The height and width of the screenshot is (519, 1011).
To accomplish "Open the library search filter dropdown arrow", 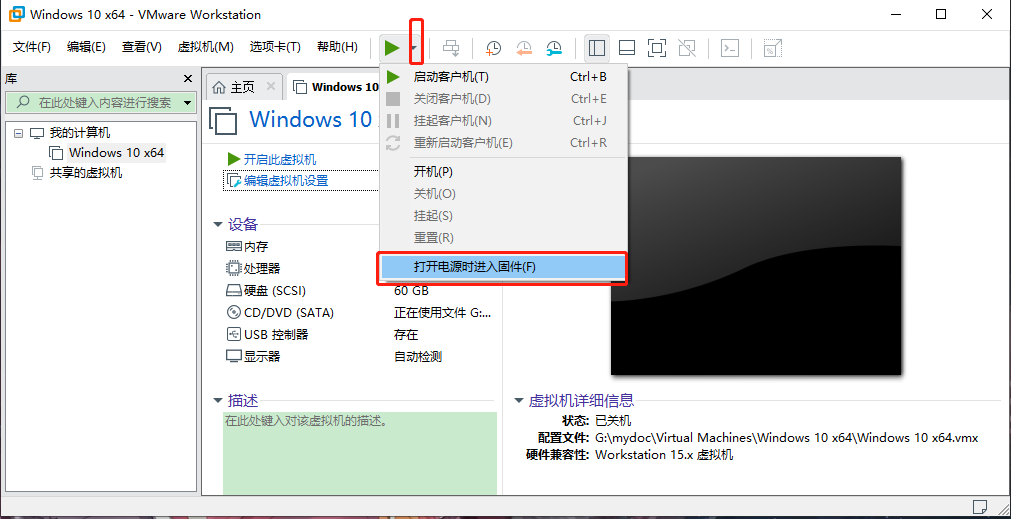I will tap(188, 103).
